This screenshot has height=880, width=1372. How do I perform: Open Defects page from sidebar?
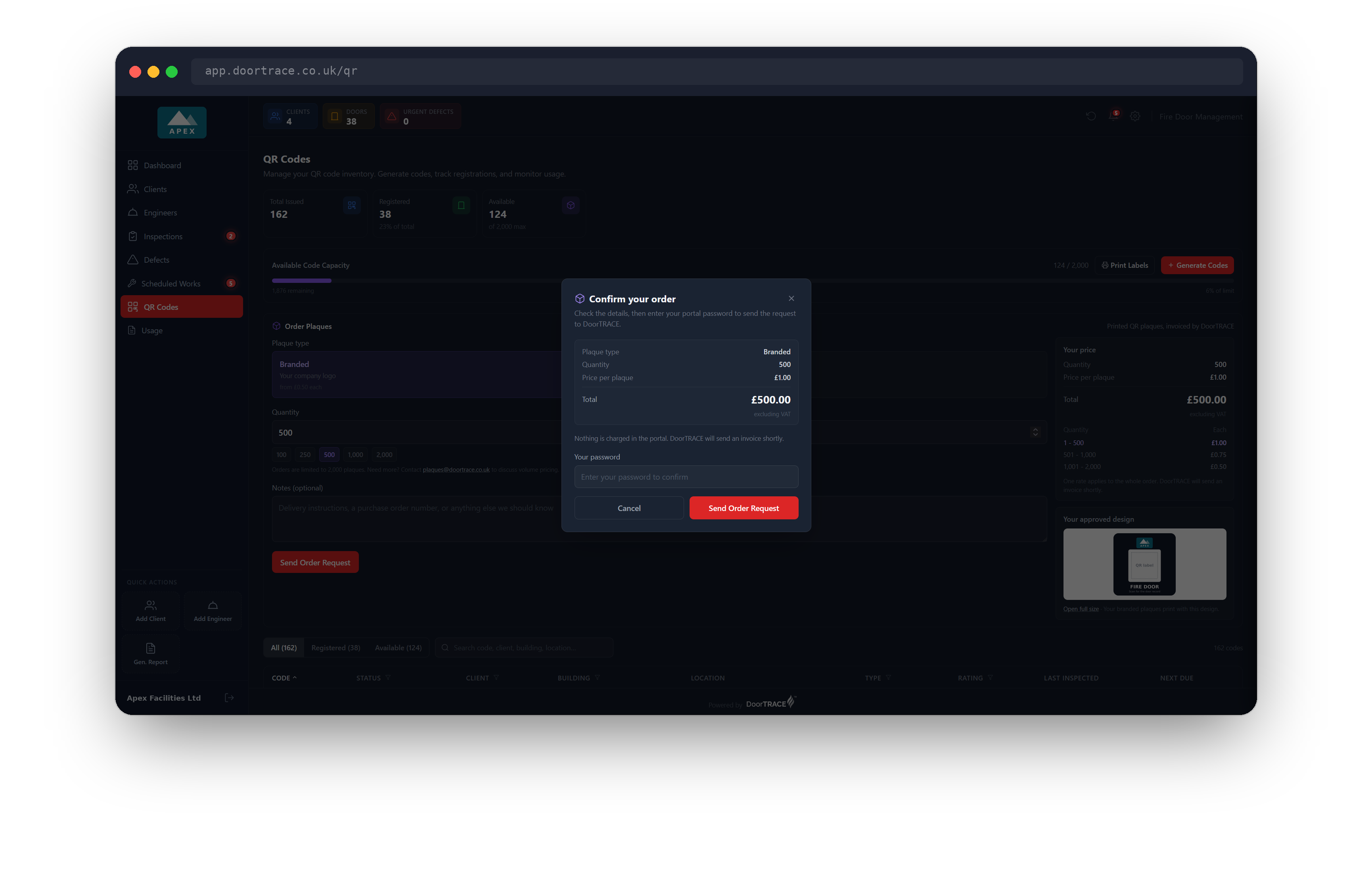click(x=182, y=260)
